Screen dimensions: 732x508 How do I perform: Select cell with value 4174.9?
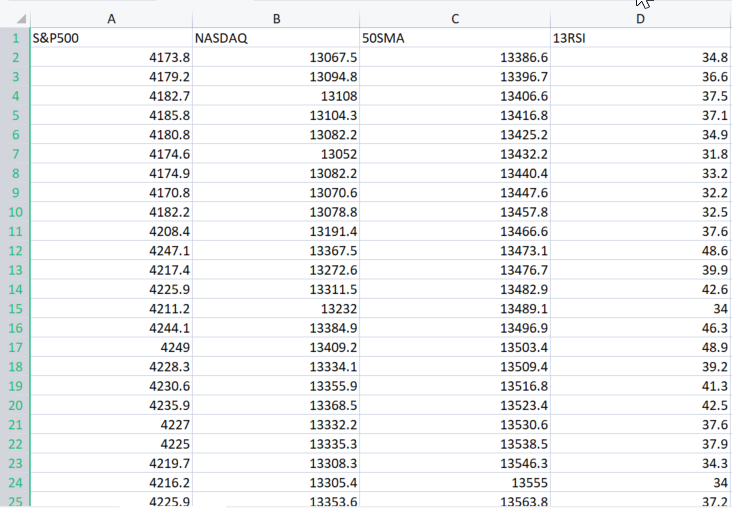click(x=111, y=173)
